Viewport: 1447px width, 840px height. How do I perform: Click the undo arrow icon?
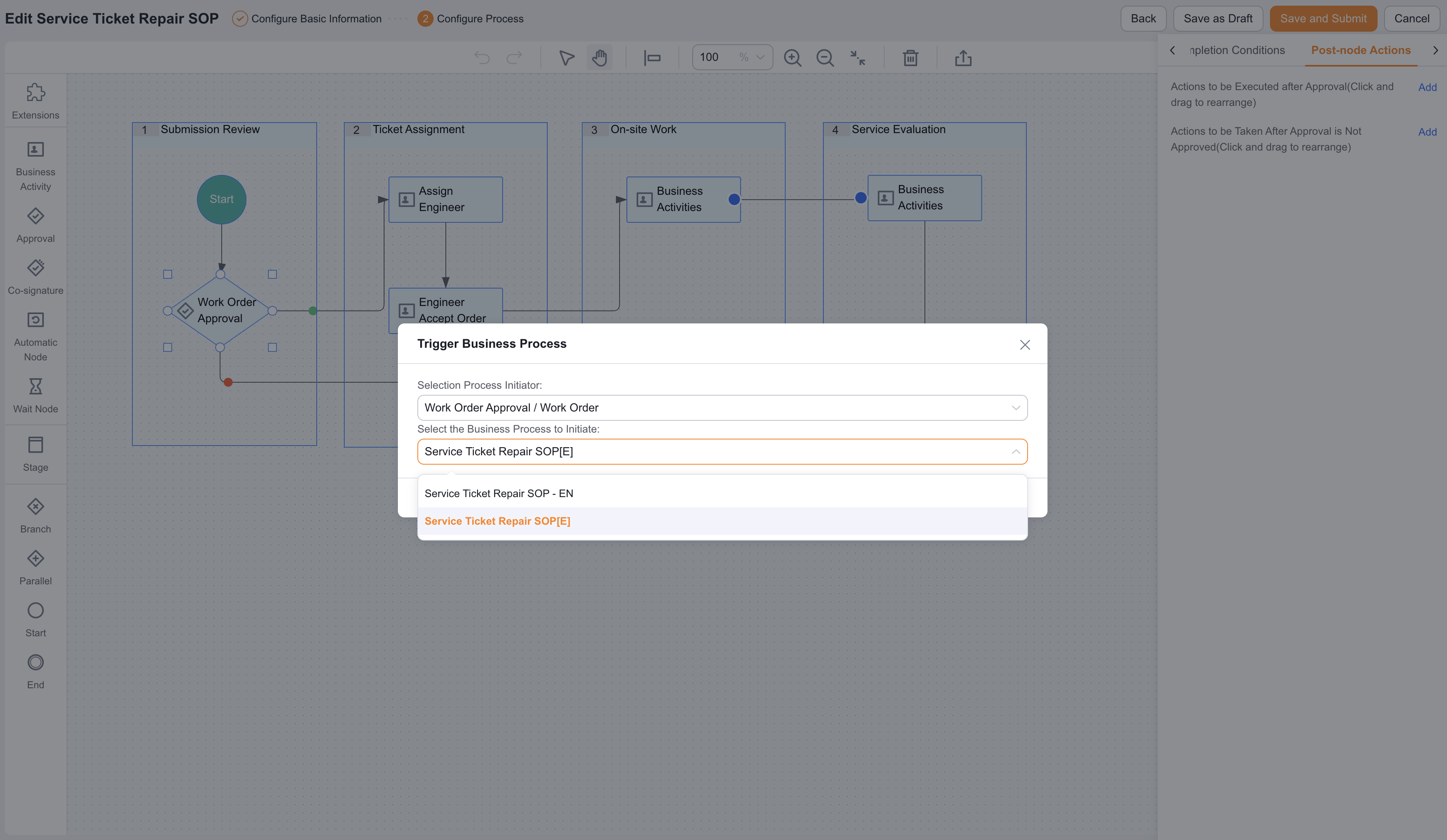pos(482,57)
